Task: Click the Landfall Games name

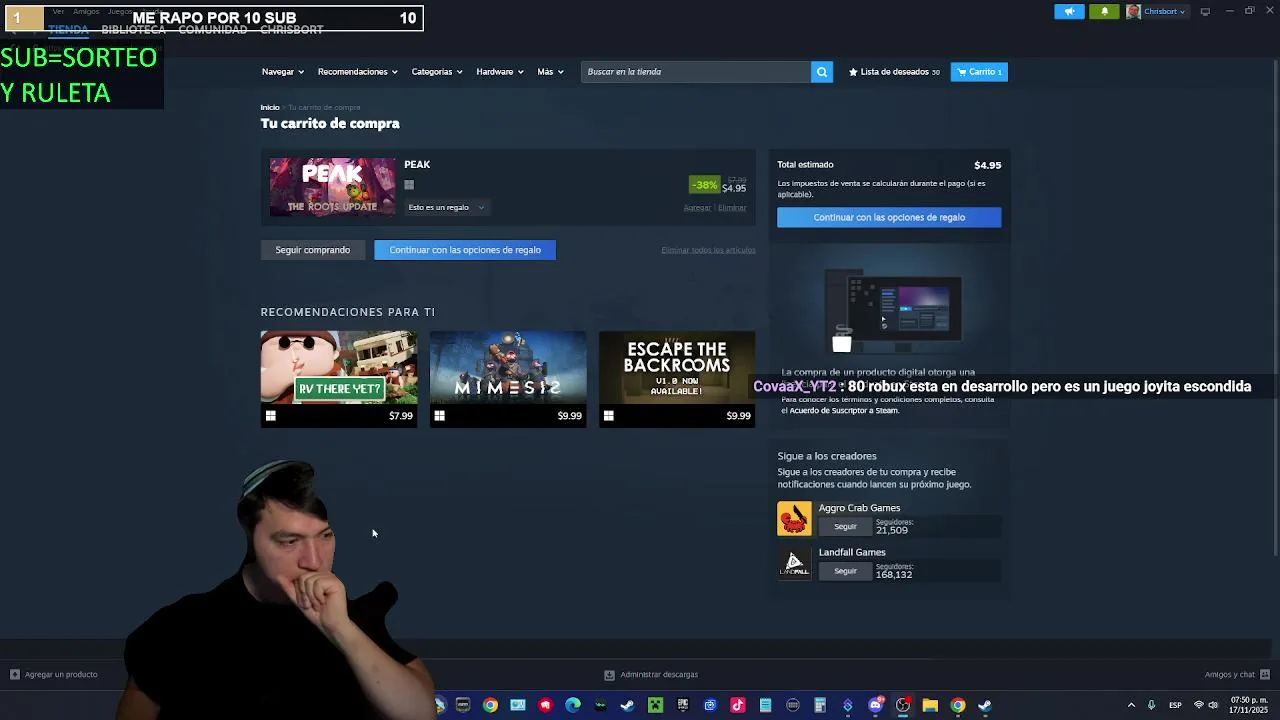Action: (x=852, y=552)
